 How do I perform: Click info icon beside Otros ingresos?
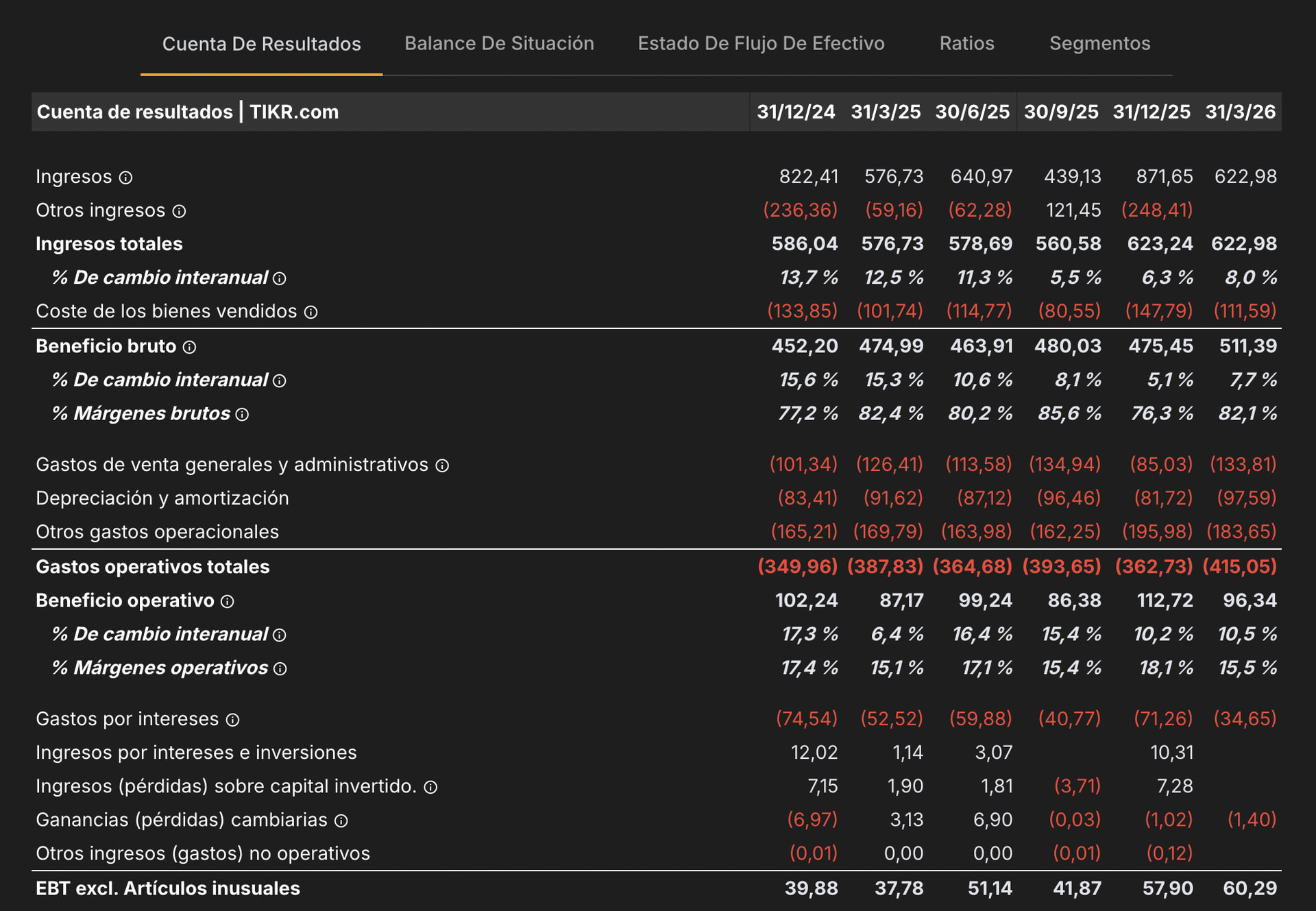(x=179, y=211)
